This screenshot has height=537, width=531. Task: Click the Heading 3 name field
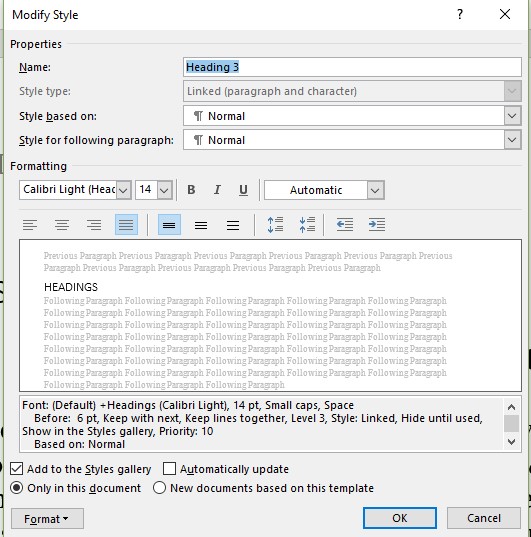pyautogui.click(x=352, y=67)
